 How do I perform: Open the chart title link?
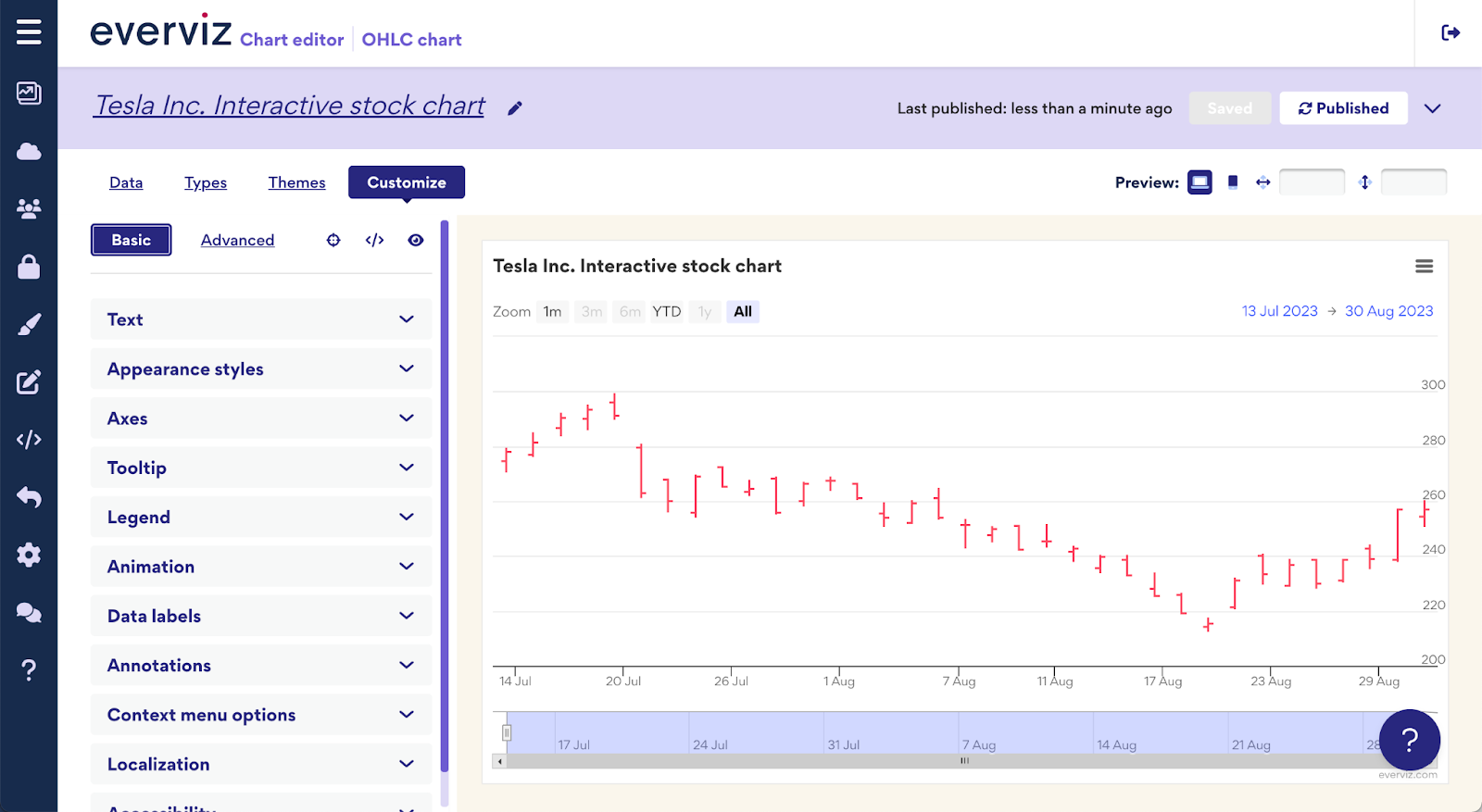(x=290, y=106)
